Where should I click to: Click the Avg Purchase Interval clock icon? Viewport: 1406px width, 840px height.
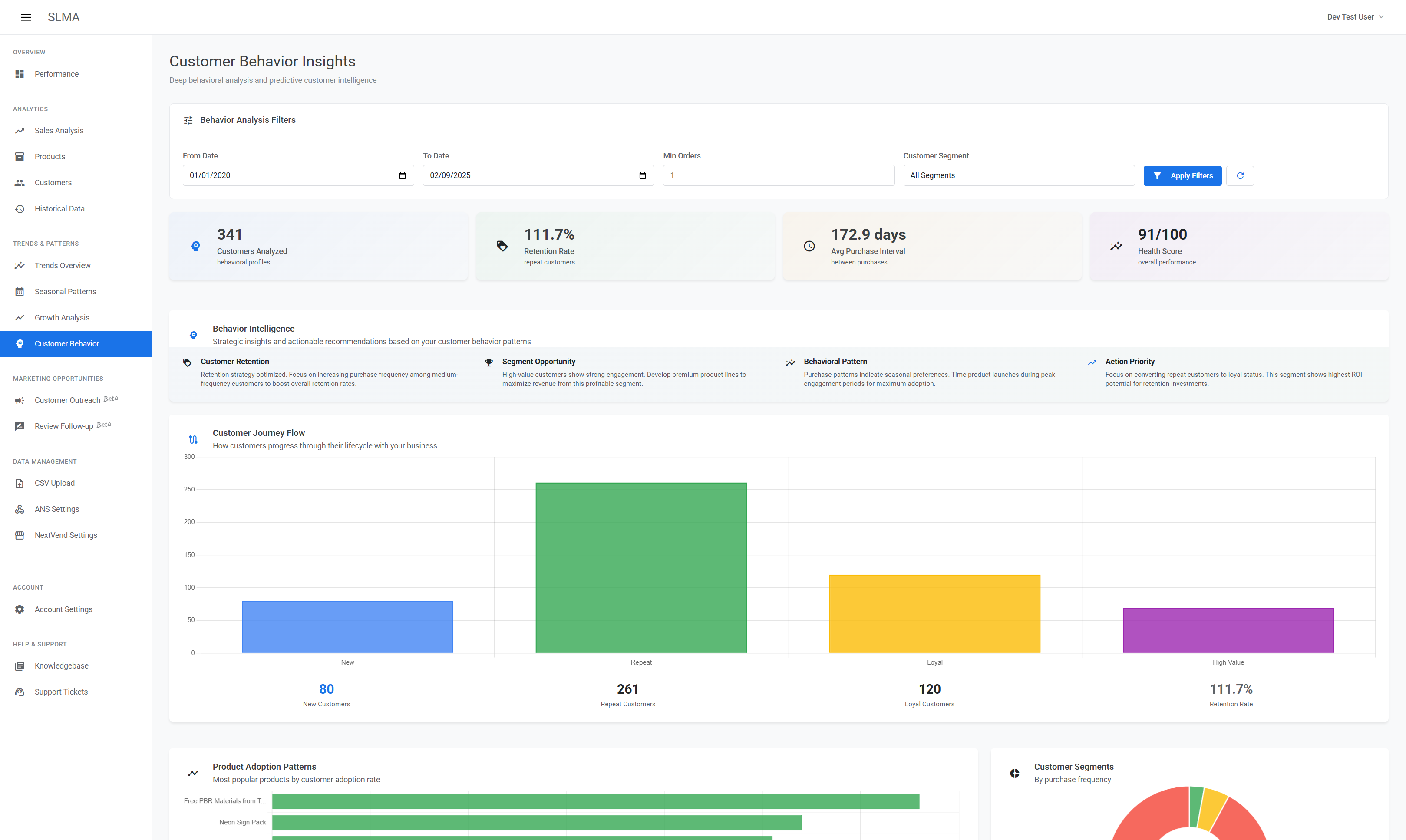[809, 246]
